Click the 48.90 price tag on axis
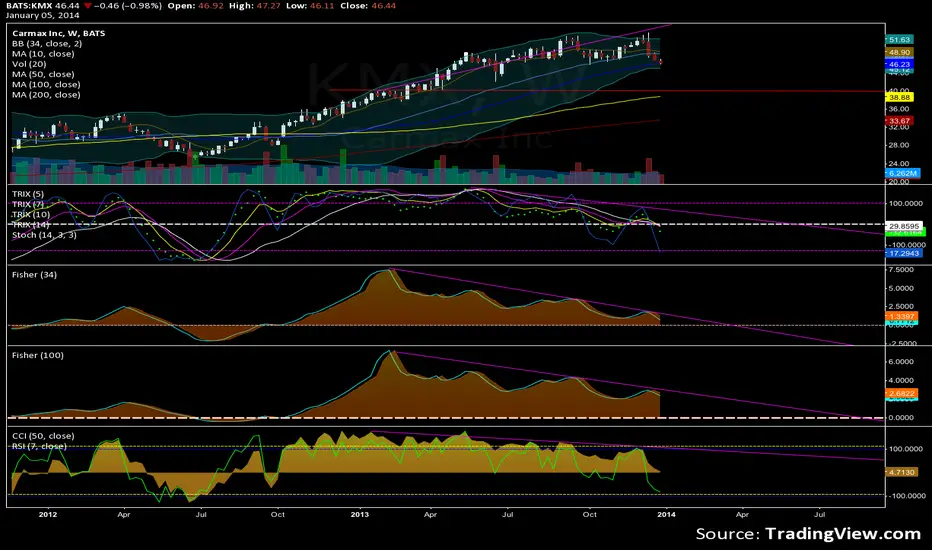Image resolution: width=932 pixels, height=550 pixels. (x=899, y=52)
